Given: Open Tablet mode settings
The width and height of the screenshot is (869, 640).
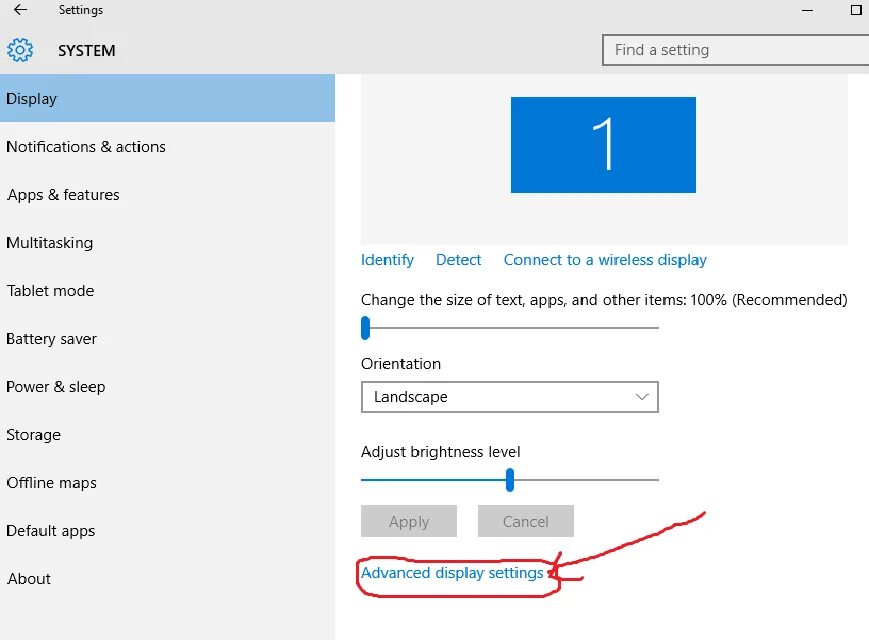Looking at the screenshot, I should click(167, 290).
